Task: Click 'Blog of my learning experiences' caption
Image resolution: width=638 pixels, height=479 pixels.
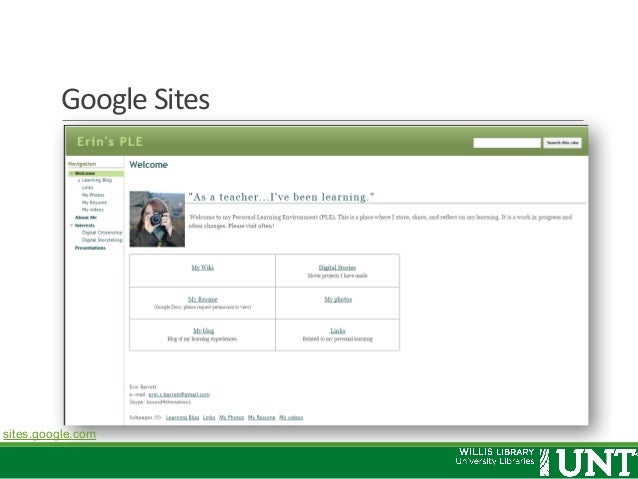Action: point(203,339)
